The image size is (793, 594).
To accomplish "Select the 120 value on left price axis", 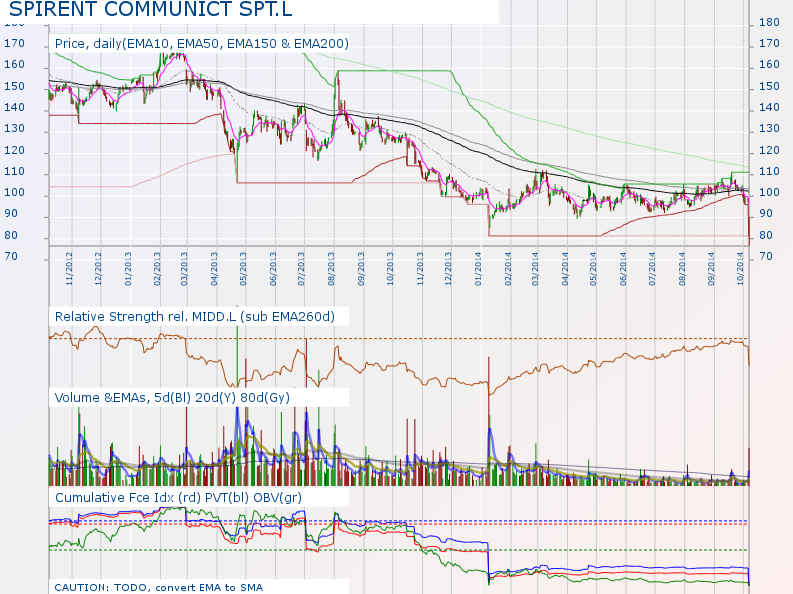I will pos(14,150).
